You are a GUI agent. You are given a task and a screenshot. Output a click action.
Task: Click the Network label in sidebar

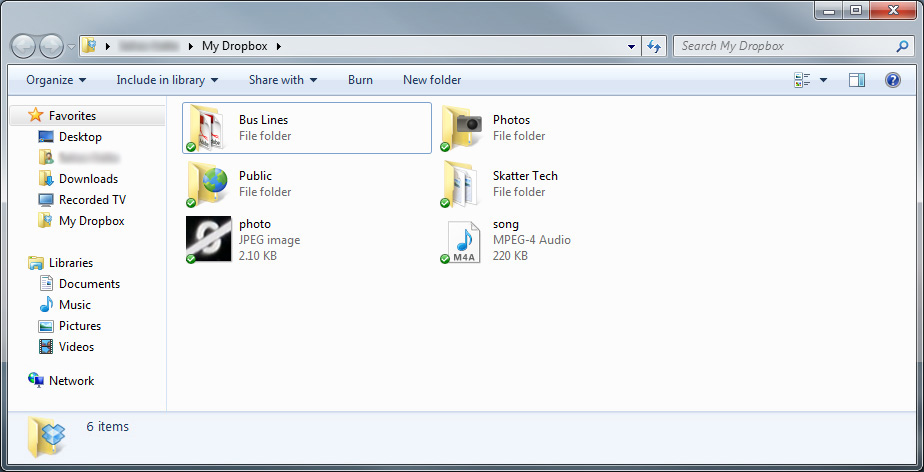tap(71, 381)
